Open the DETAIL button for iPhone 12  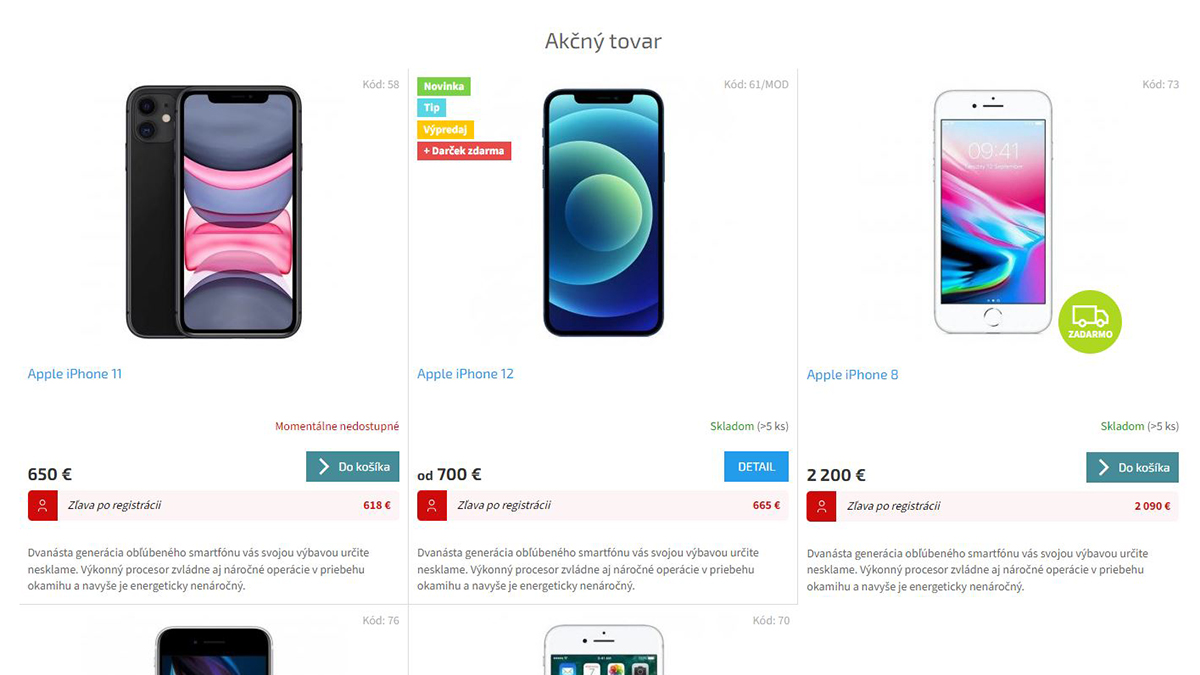click(756, 467)
